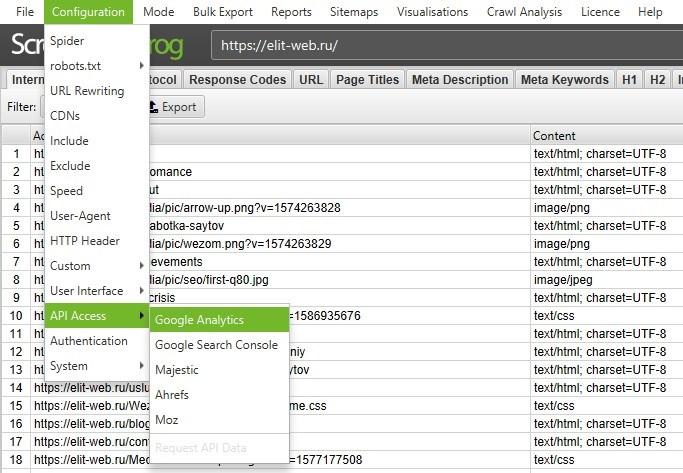Open the Licence menu
Image resolution: width=683 pixels, height=473 pixels.
click(600, 12)
